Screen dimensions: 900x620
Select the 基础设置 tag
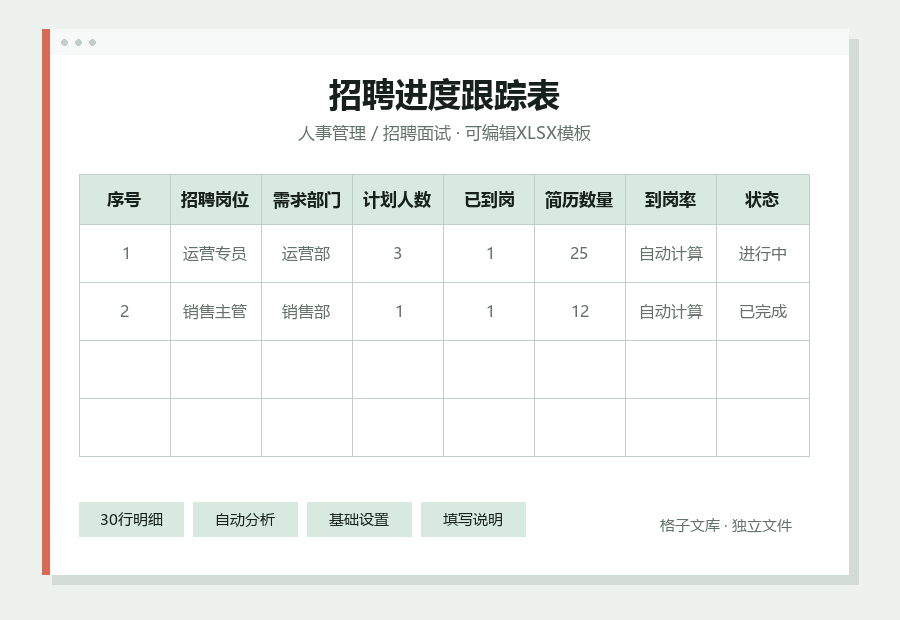click(x=359, y=520)
